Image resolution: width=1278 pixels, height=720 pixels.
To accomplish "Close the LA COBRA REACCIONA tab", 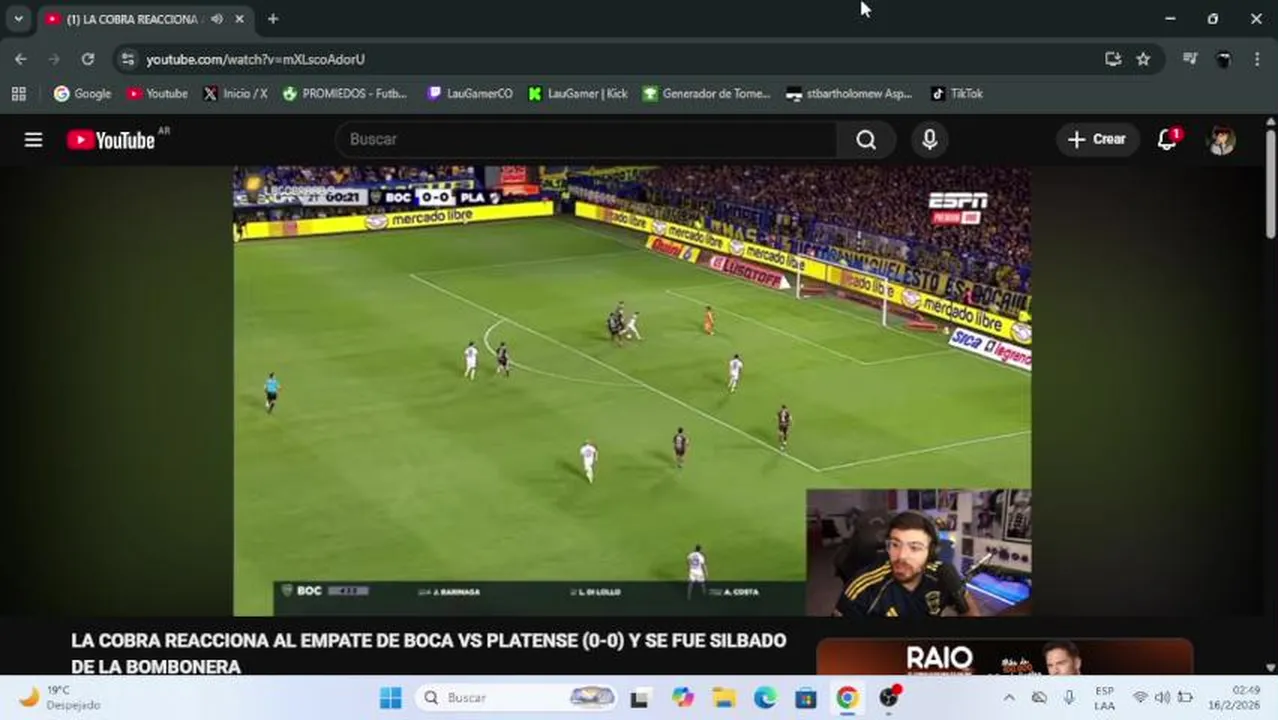I will pyautogui.click(x=240, y=19).
